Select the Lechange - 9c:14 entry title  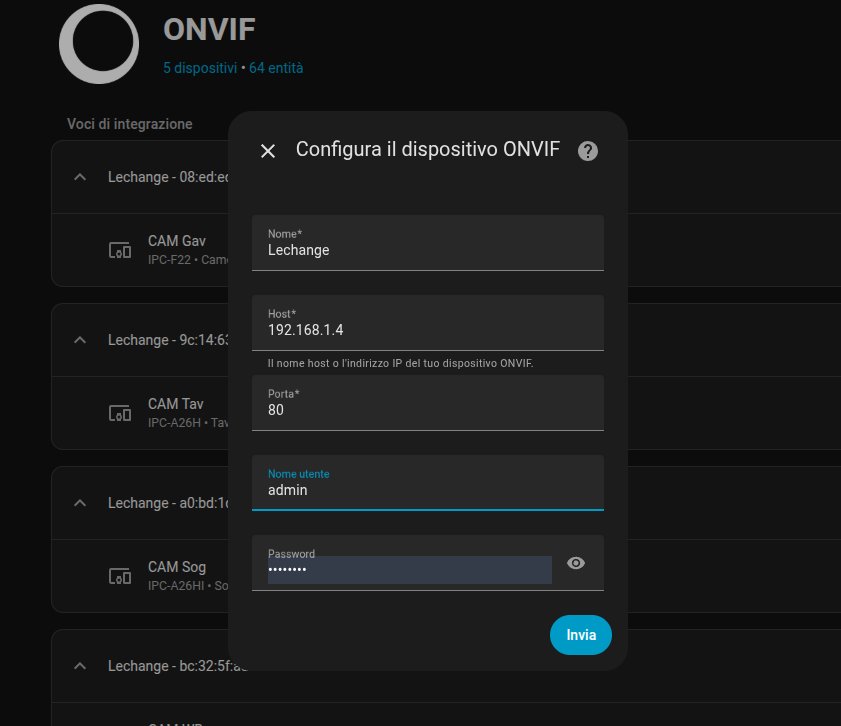[x=168, y=340]
